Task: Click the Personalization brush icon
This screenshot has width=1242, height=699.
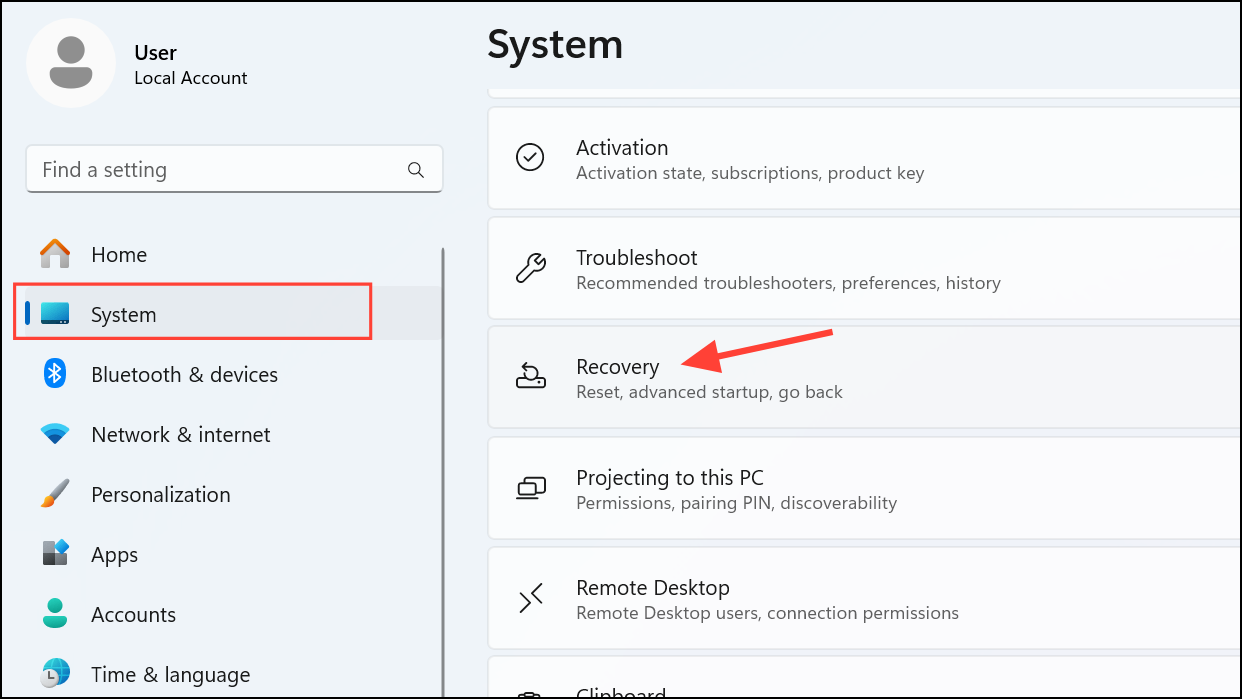Action: click(x=53, y=494)
